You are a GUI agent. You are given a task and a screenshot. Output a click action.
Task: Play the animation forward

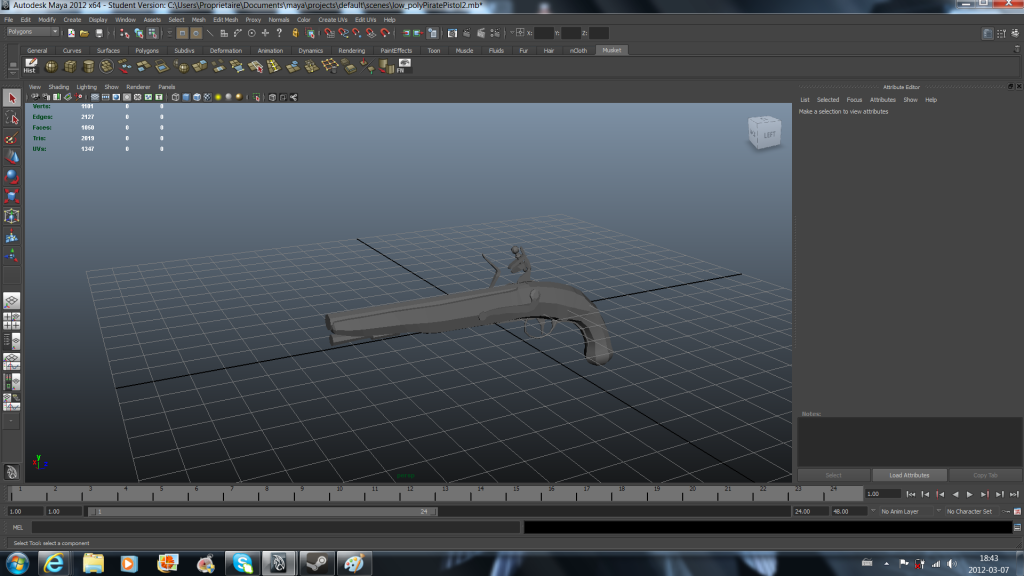coord(970,494)
